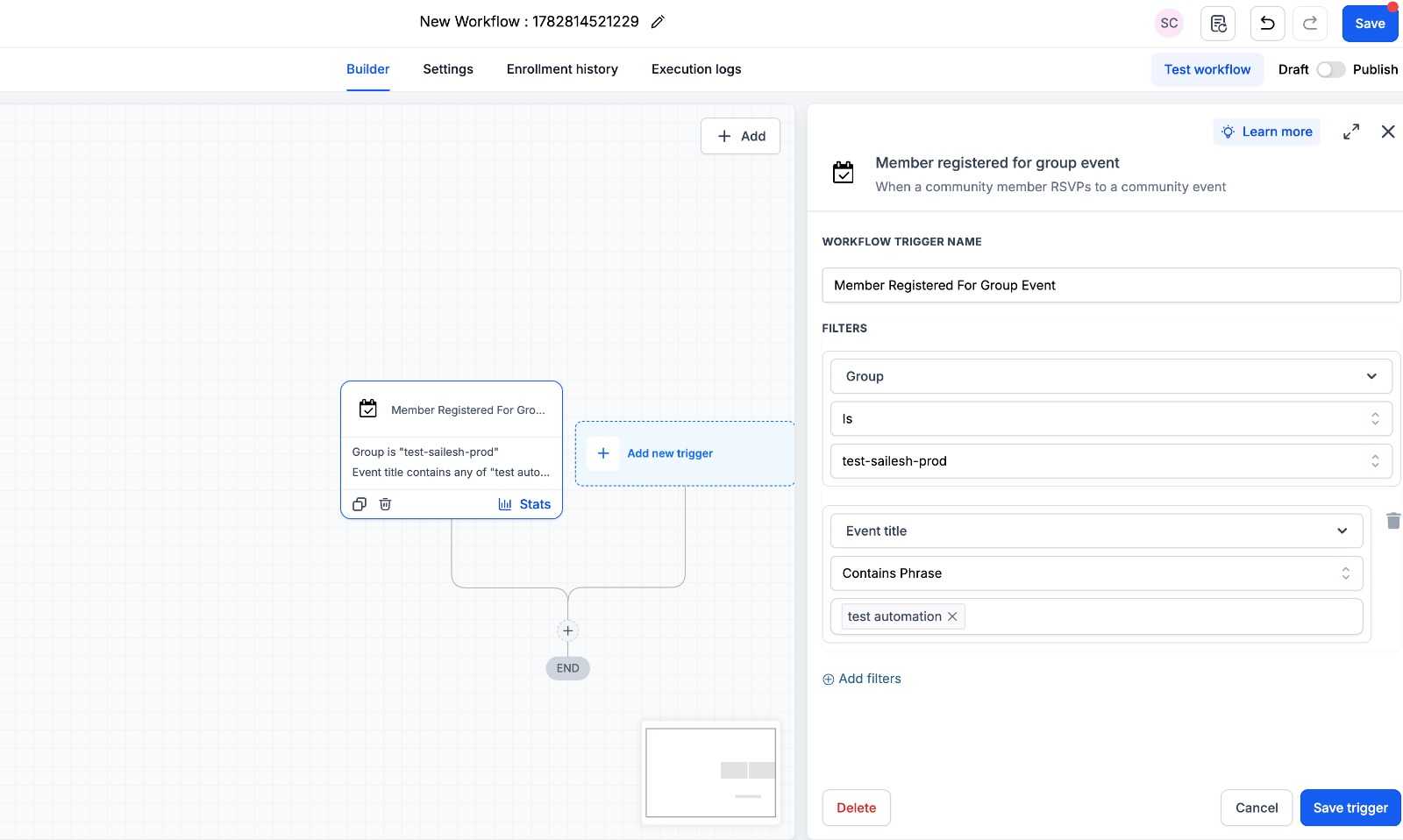The width and height of the screenshot is (1403, 840).
Task: Delete trigger card using trash icon
Action: 385,504
